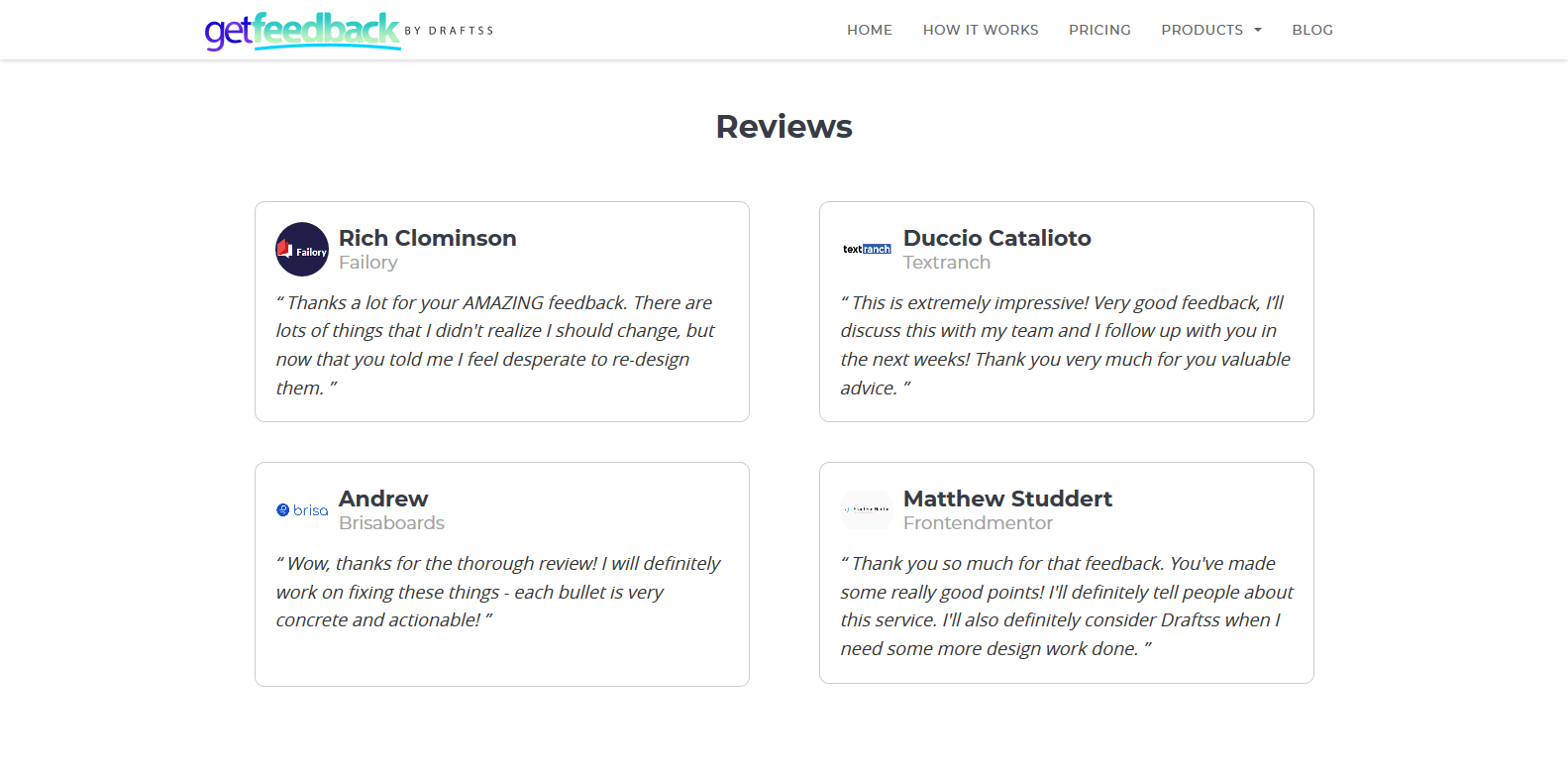Image resolution: width=1568 pixels, height=779 pixels.
Task: Go to How It Works page
Action: click(981, 30)
